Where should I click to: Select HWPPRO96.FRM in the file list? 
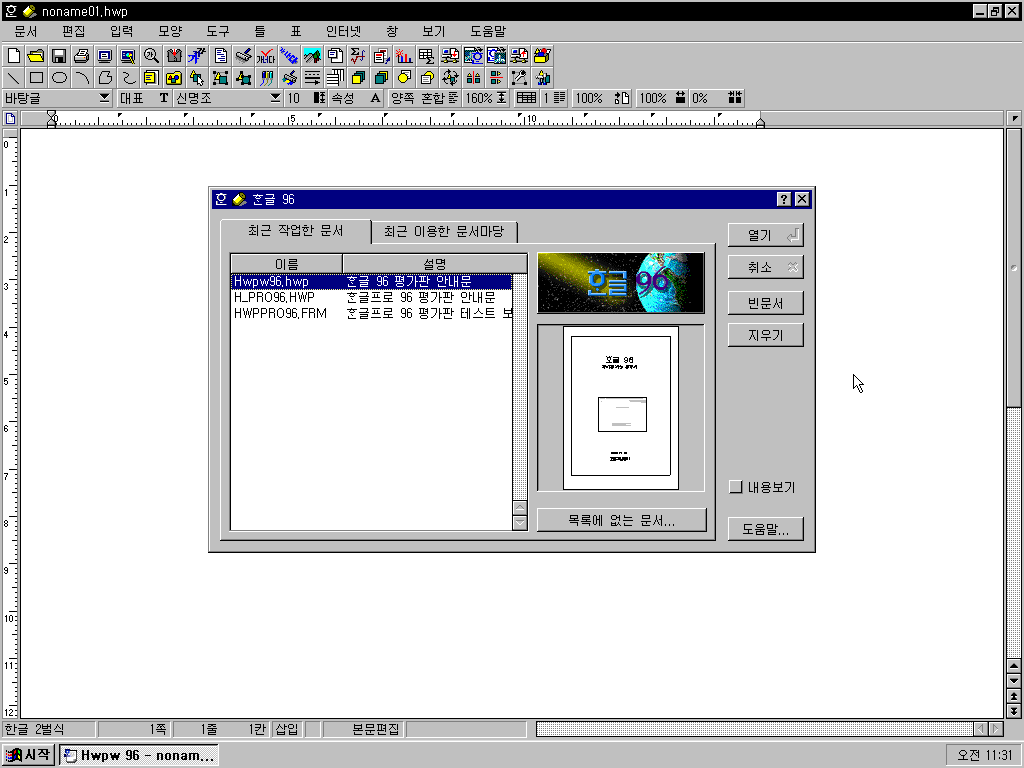(372, 313)
